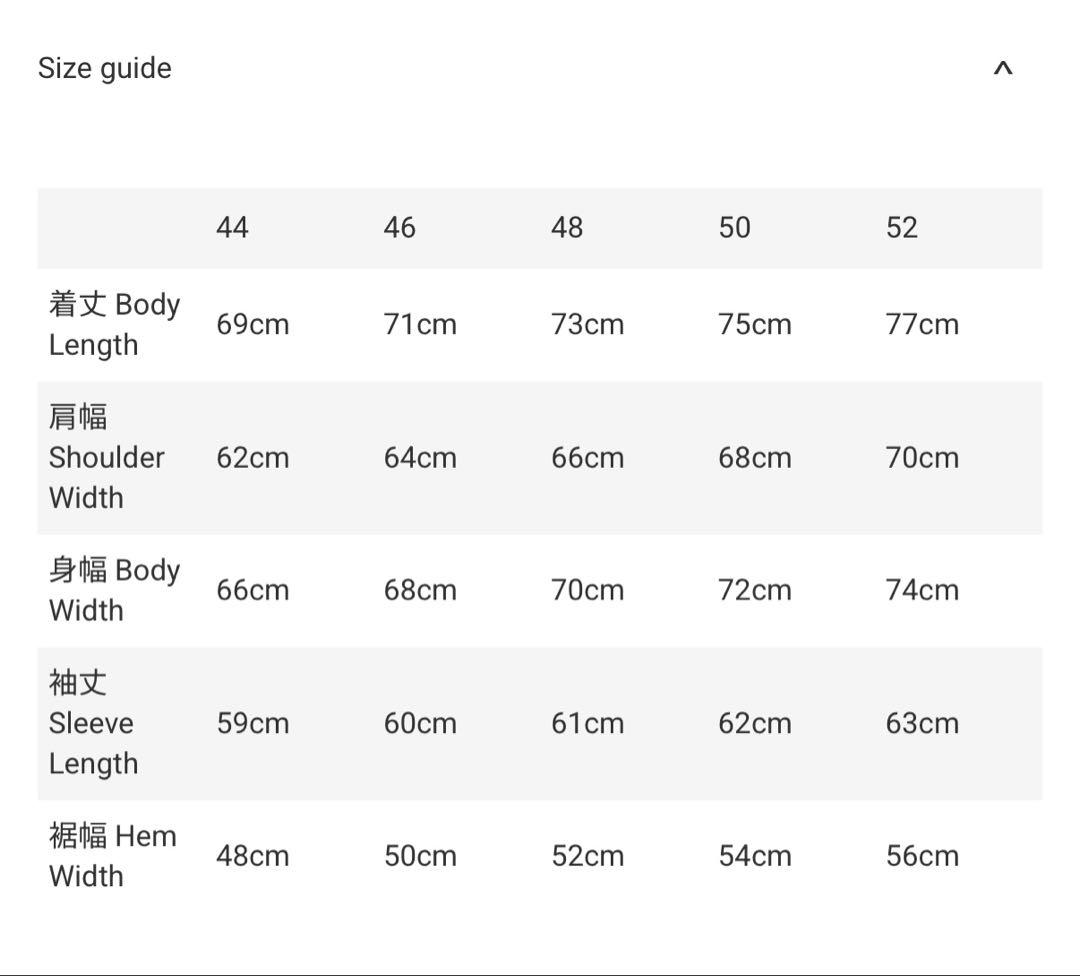Viewport: 1080px width, 976px height.
Task: Collapse the Size guide chevron
Action: coord(1003,69)
